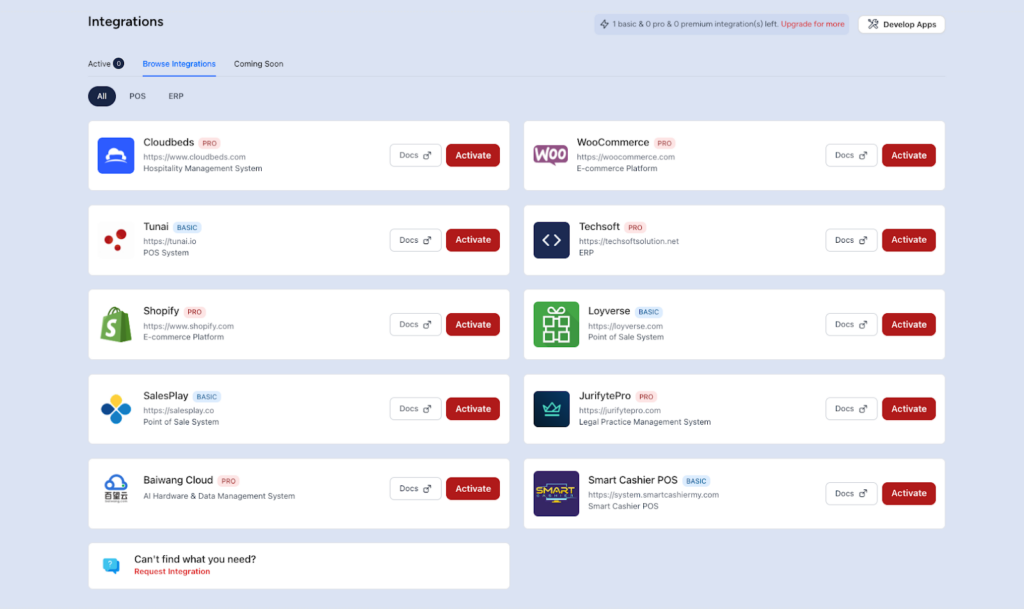Open the Develop Apps button
The image size is (1024, 609).
(901, 24)
